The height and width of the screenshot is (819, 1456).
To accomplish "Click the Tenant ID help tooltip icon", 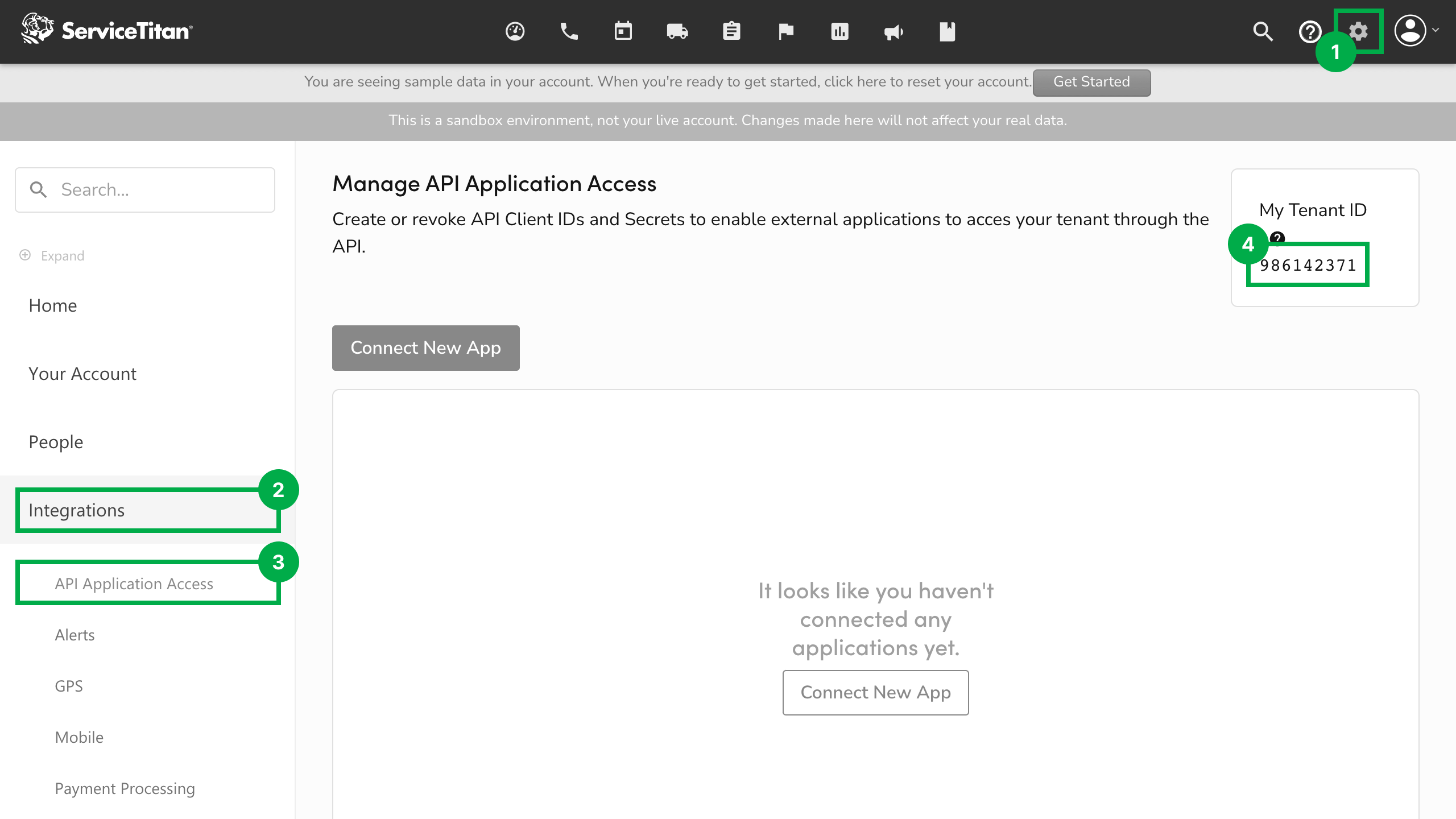I will 1277,237.
